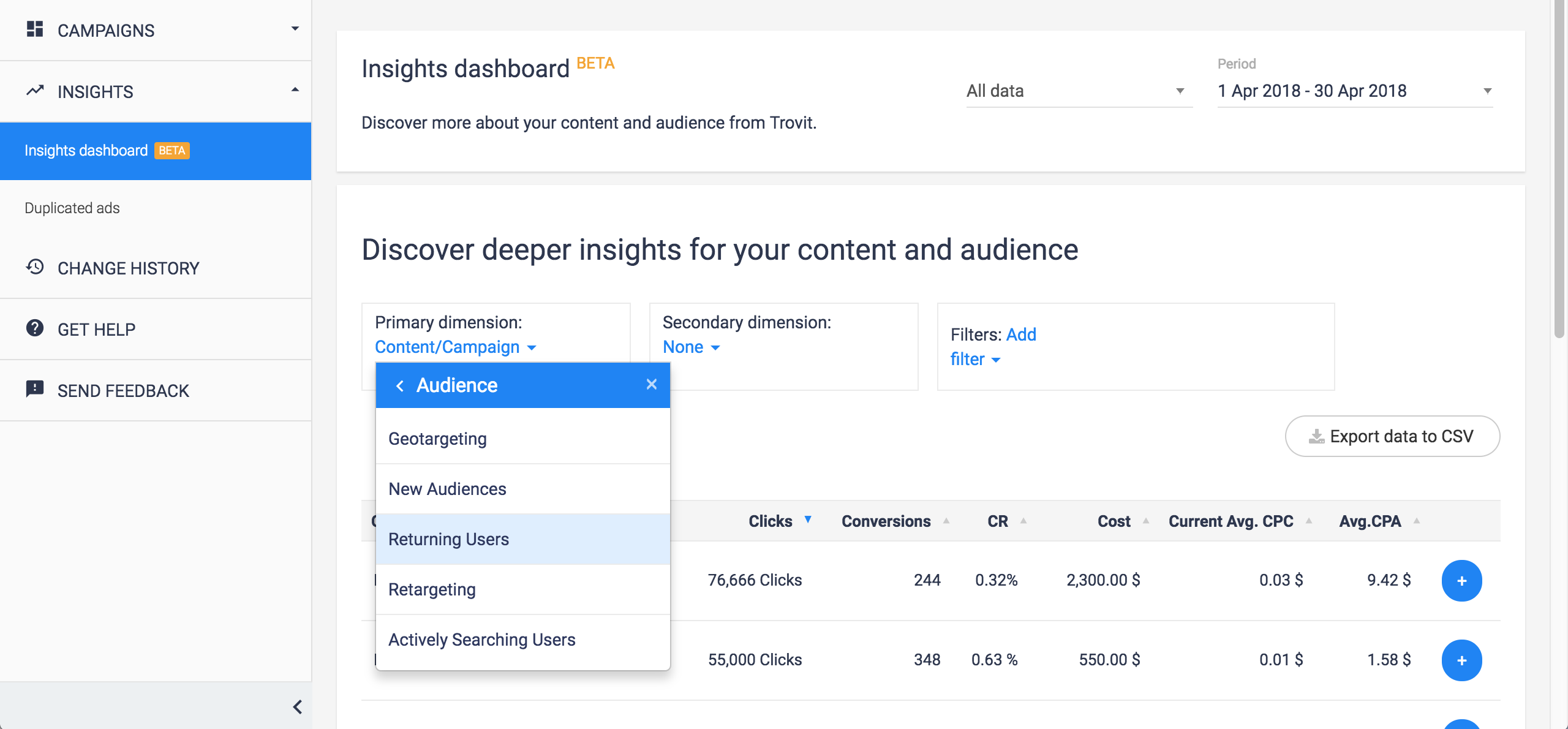Sort table by Clicks column

(x=771, y=521)
